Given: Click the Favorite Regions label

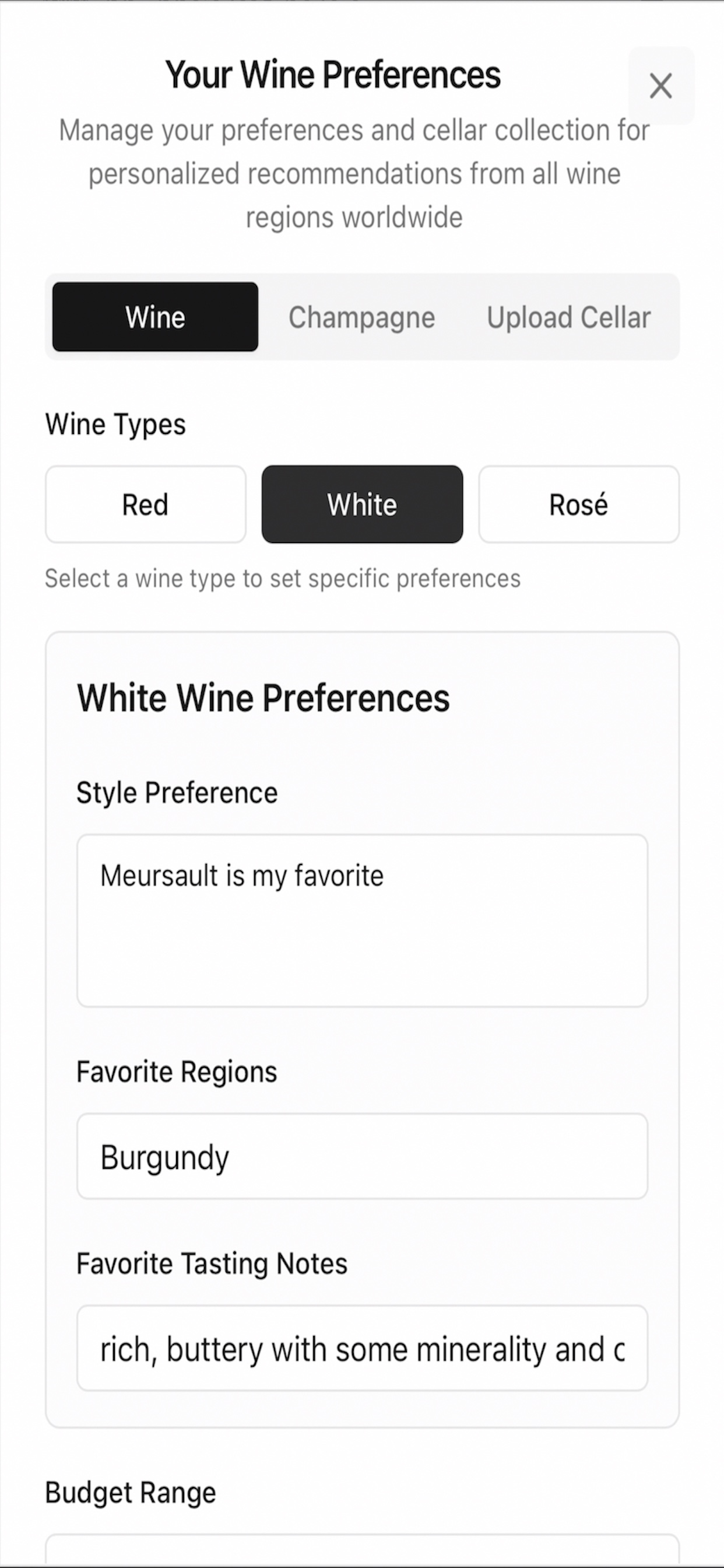Looking at the screenshot, I should pyautogui.click(x=177, y=1072).
